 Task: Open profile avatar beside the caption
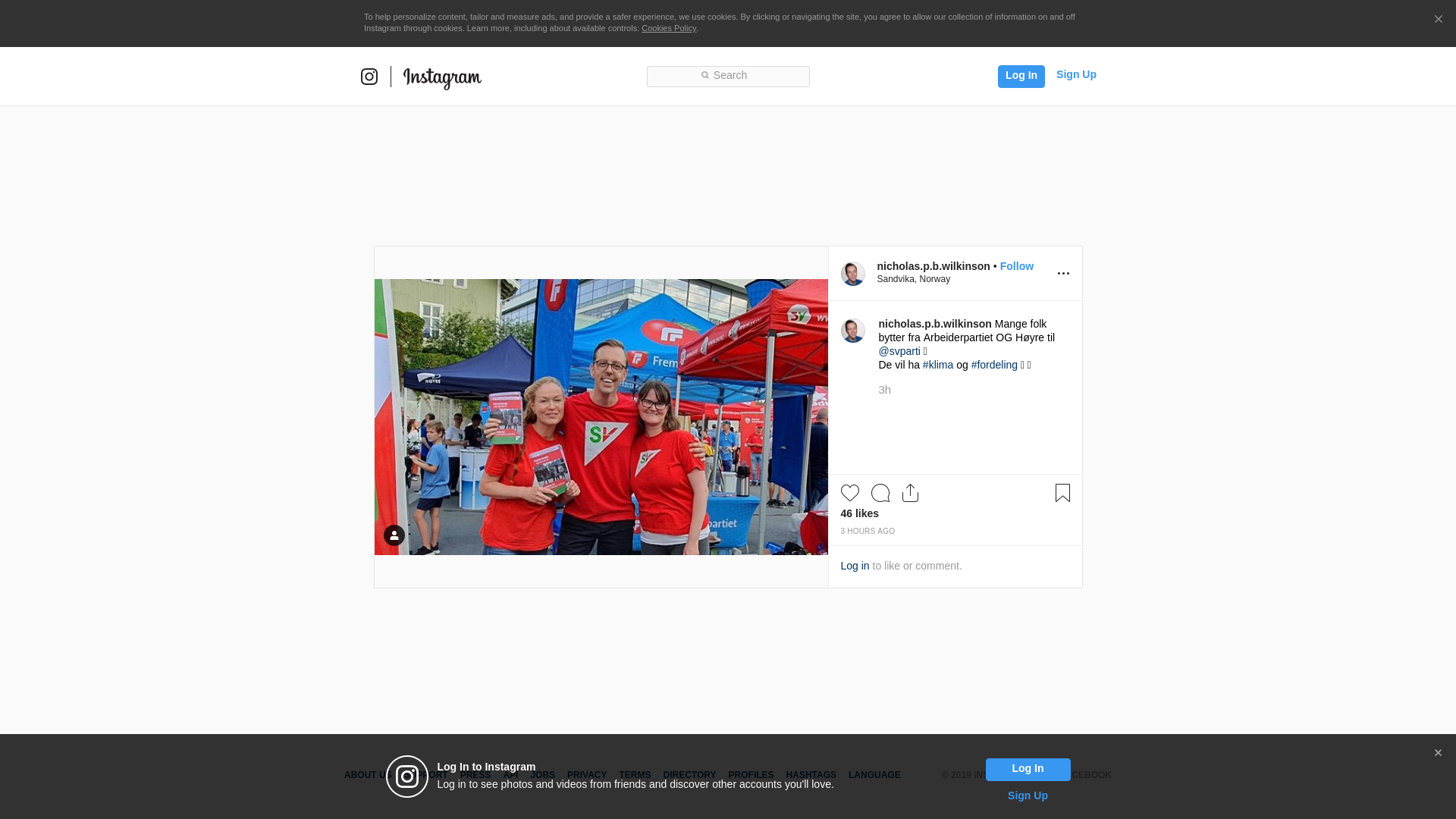[x=853, y=331]
